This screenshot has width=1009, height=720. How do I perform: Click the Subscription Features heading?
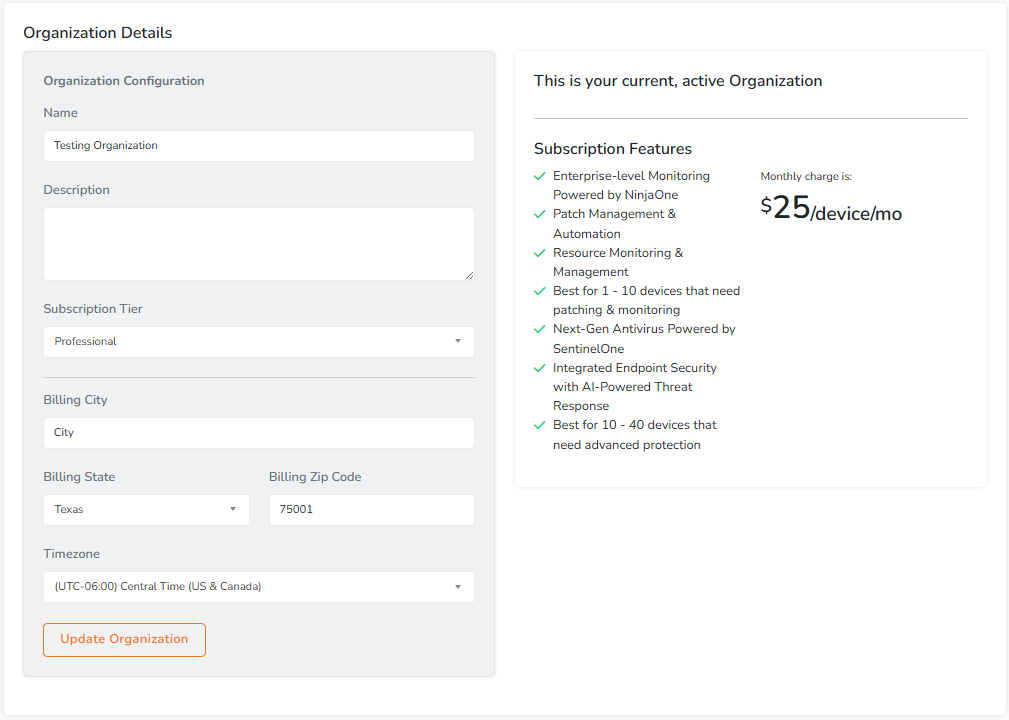[612, 149]
